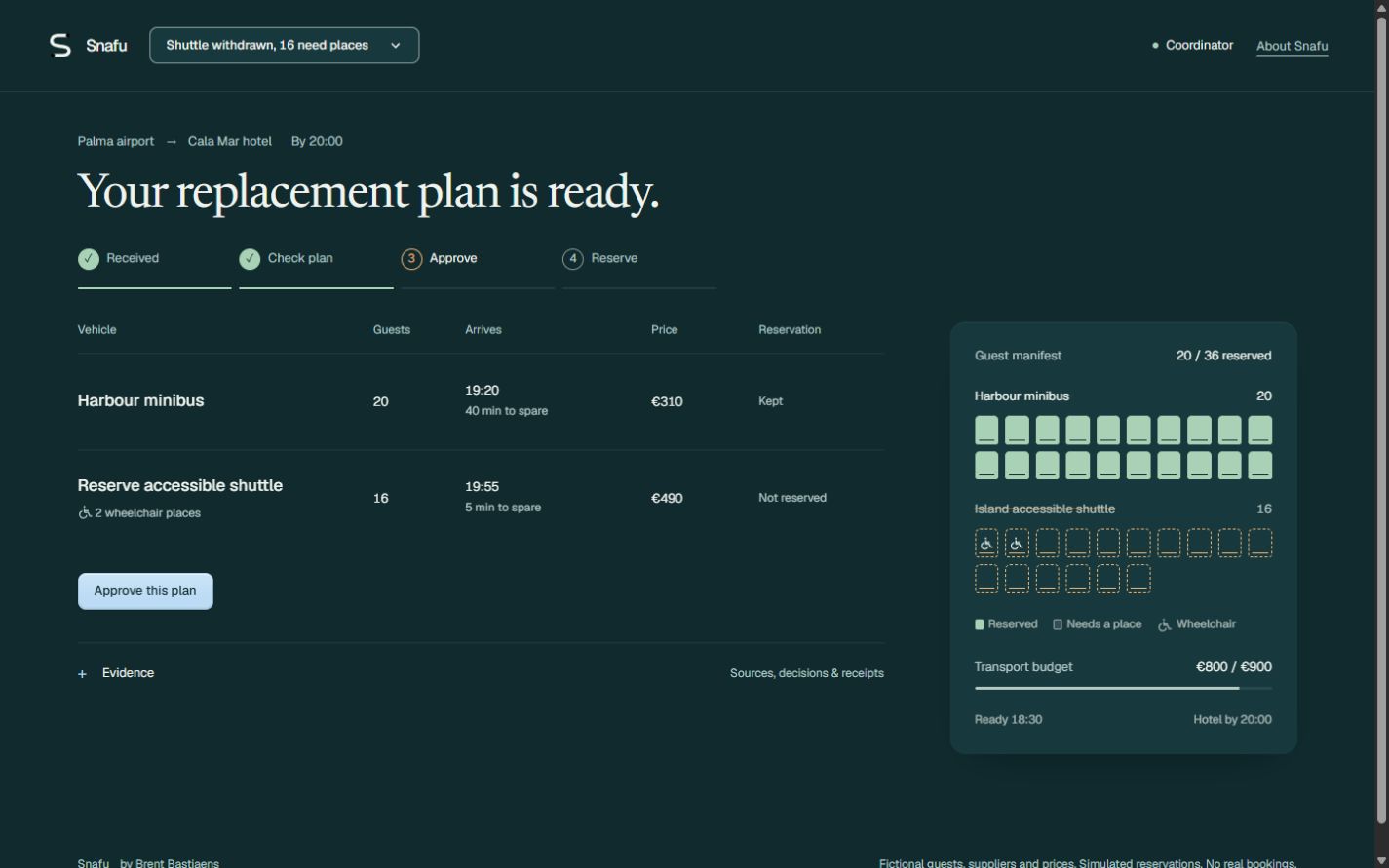Click the Sources, decisions & receipts label
This screenshot has height=868, width=1389.
(807, 673)
